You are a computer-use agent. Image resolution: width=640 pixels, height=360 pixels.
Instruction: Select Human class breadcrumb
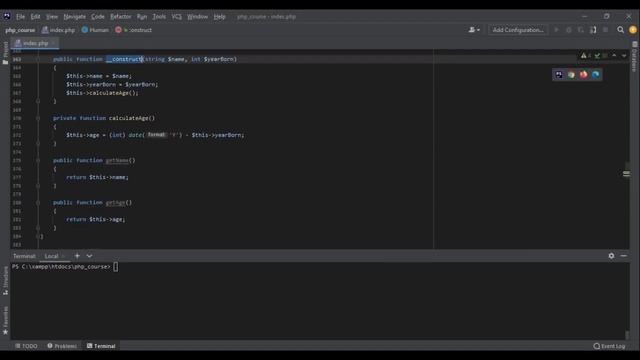[x=95, y=30]
